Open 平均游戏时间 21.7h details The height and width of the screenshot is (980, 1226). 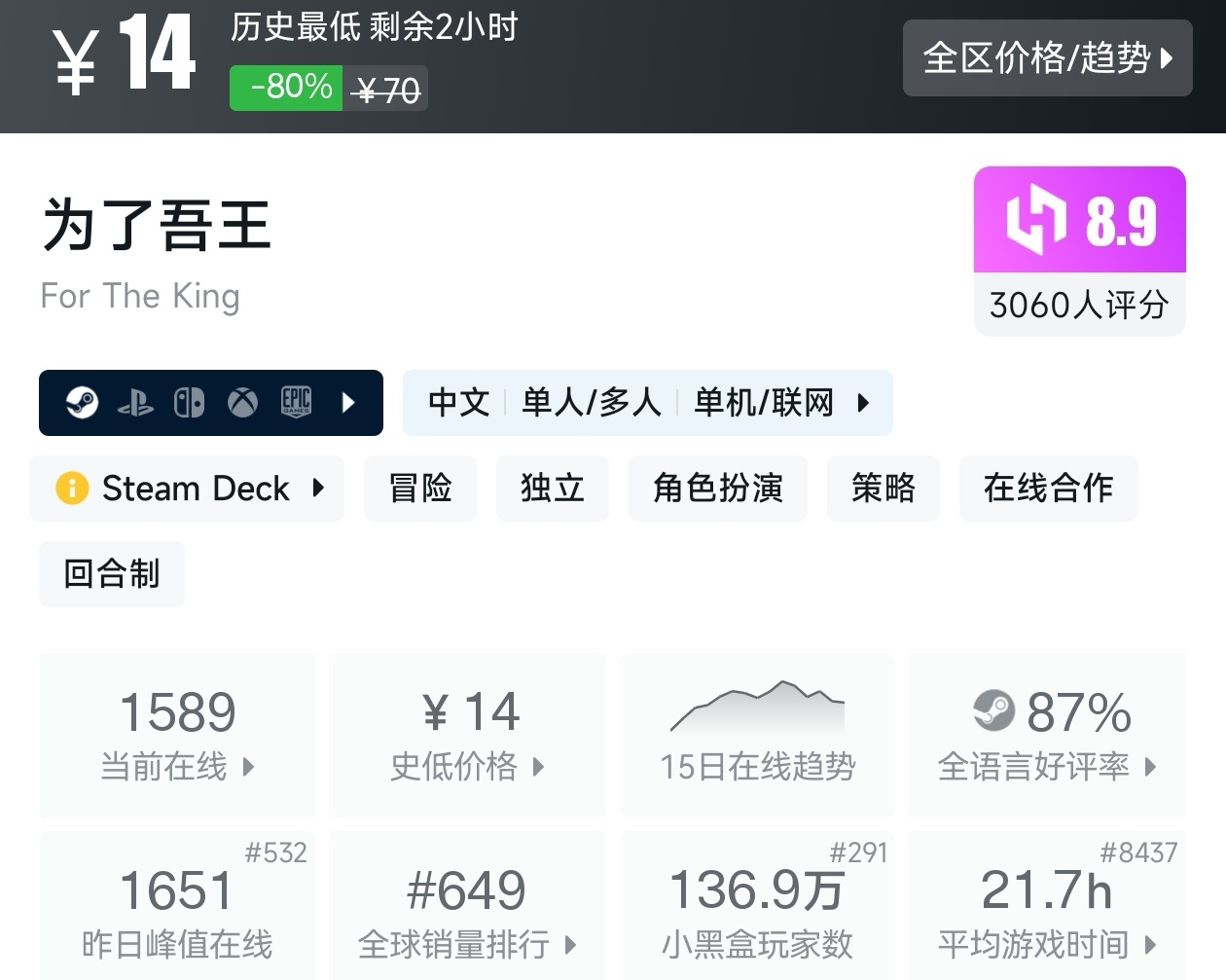(x=1047, y=905)
